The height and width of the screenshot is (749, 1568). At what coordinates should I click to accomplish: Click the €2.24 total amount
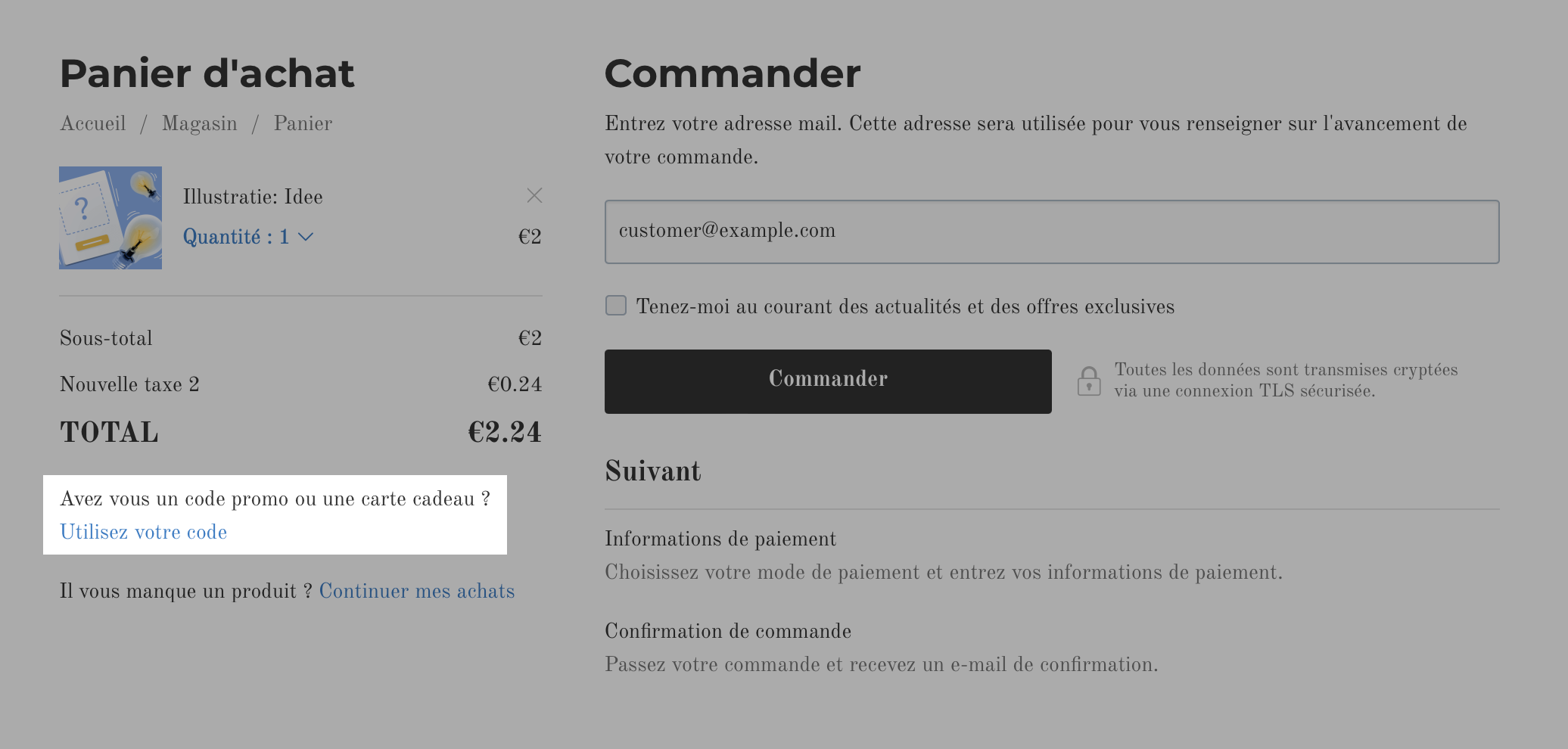coord(505,432)
